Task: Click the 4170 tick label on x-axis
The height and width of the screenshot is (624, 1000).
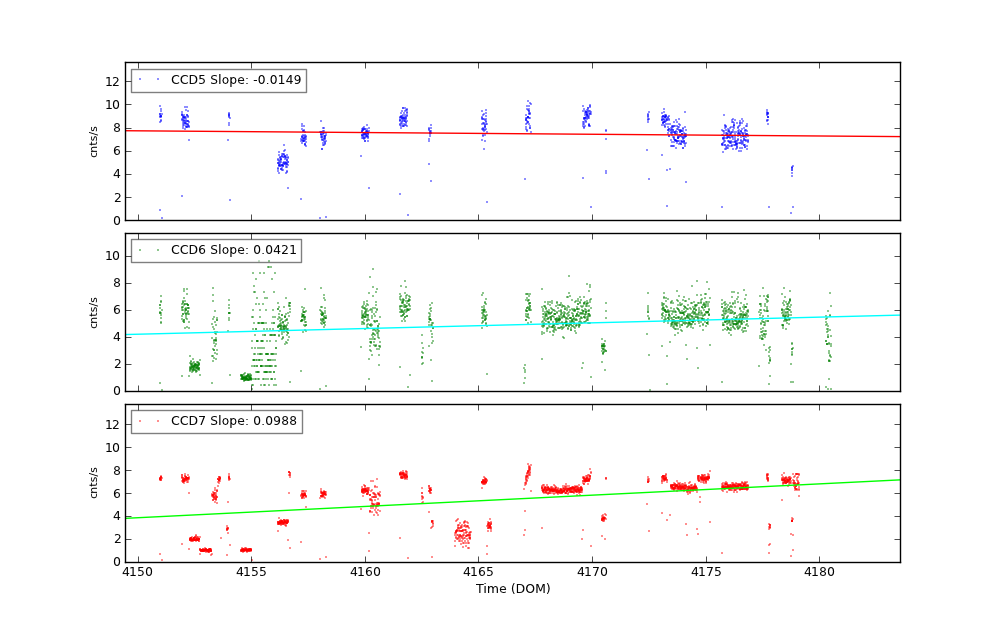Action: tap(592, 572)
